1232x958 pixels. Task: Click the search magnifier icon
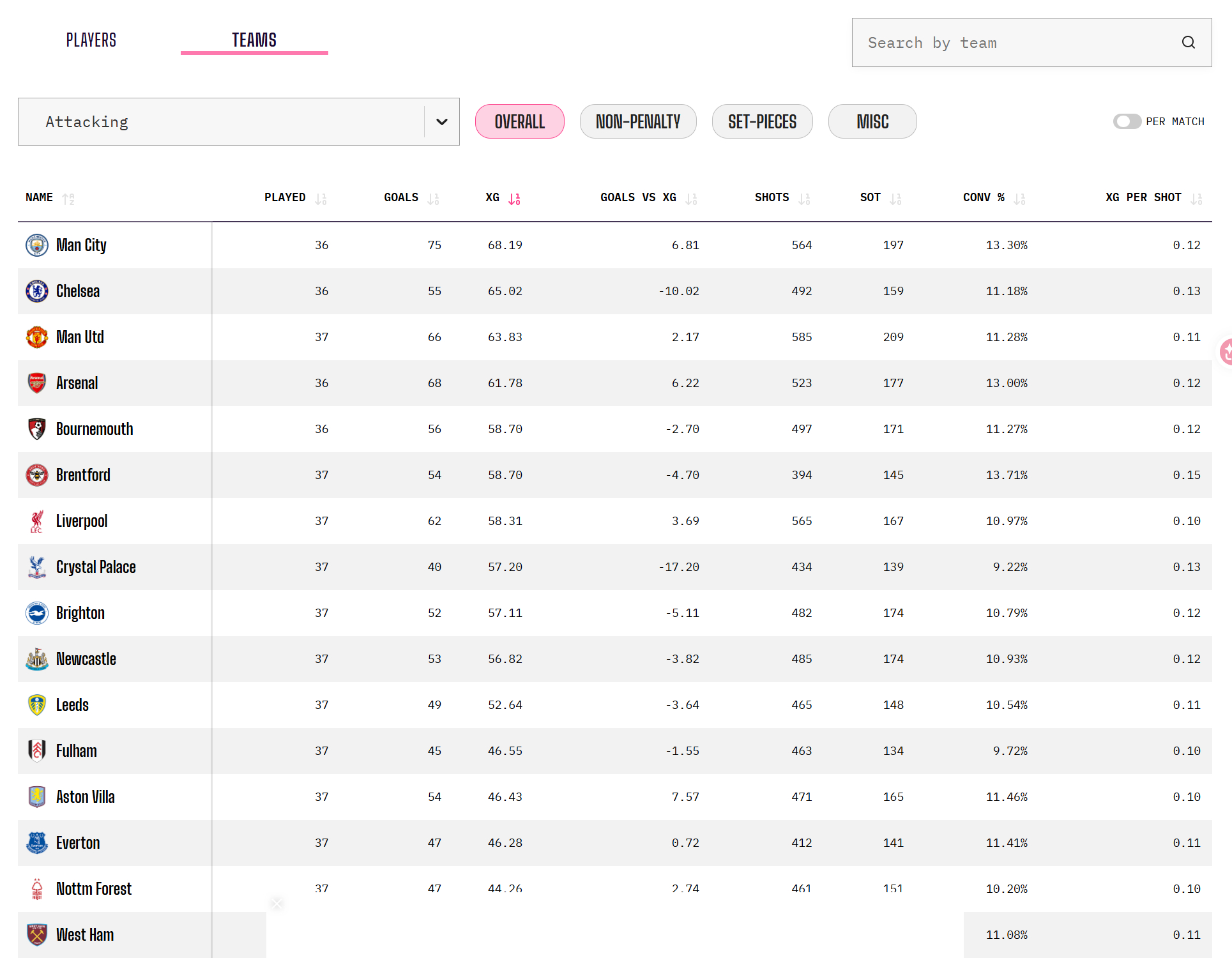click(1188, 42)
